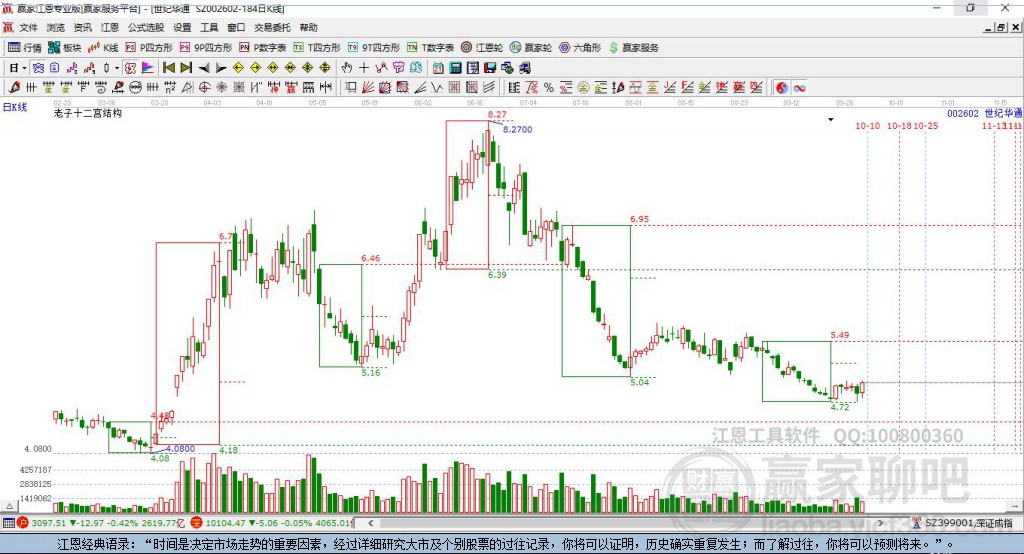The height and width of the screenshot is (554, 1024).
Task: Toggle the colored flag icon
Action: pyautogui.click(x=148, y=68)
